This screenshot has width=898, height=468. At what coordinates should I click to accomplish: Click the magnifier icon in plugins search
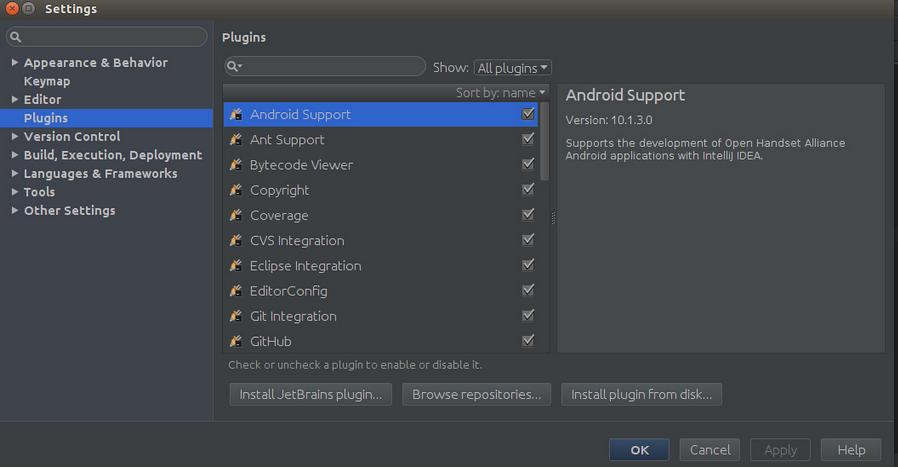[x=234, y=66]
